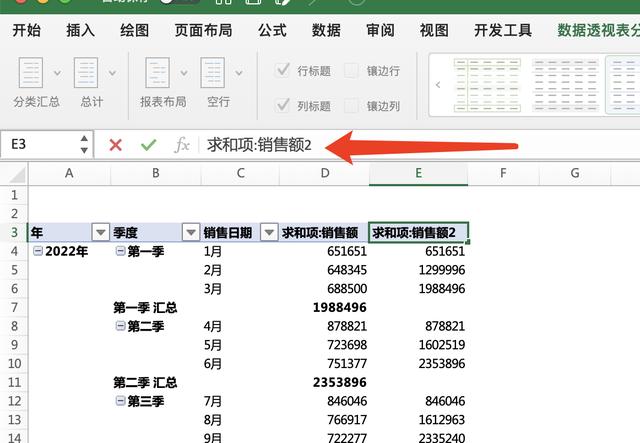Screen dimensions: 640x443
Task: Cancel the formula bar entry with red X
Action: coord(115,145)
